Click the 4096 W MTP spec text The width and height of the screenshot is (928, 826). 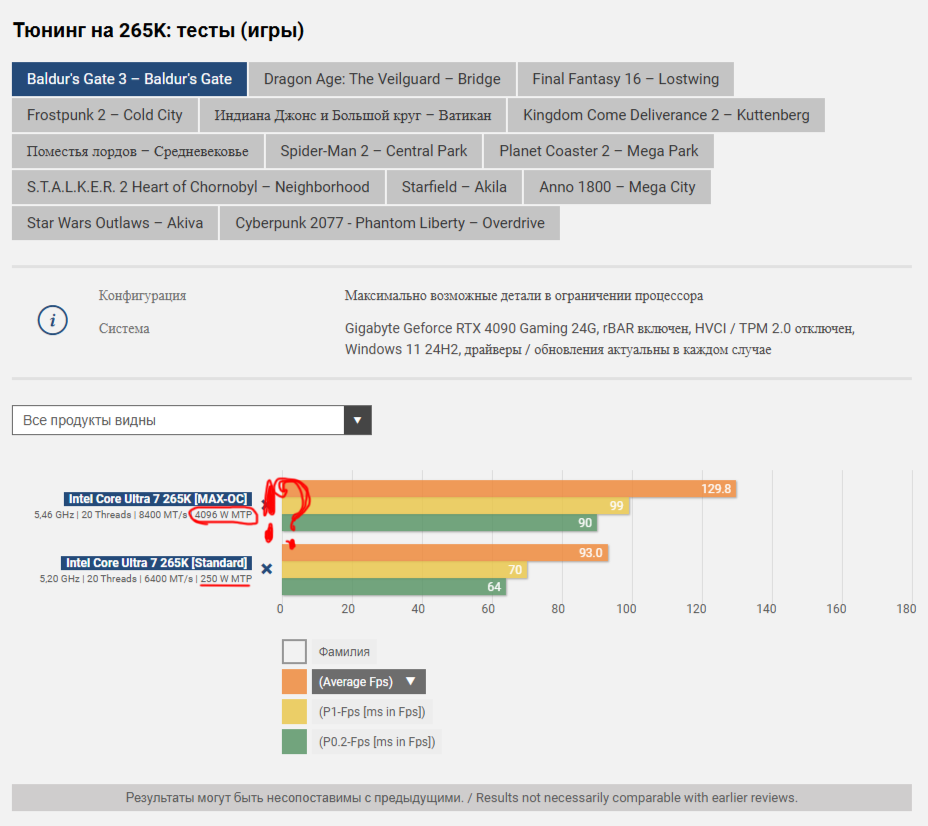coord(223,515)
